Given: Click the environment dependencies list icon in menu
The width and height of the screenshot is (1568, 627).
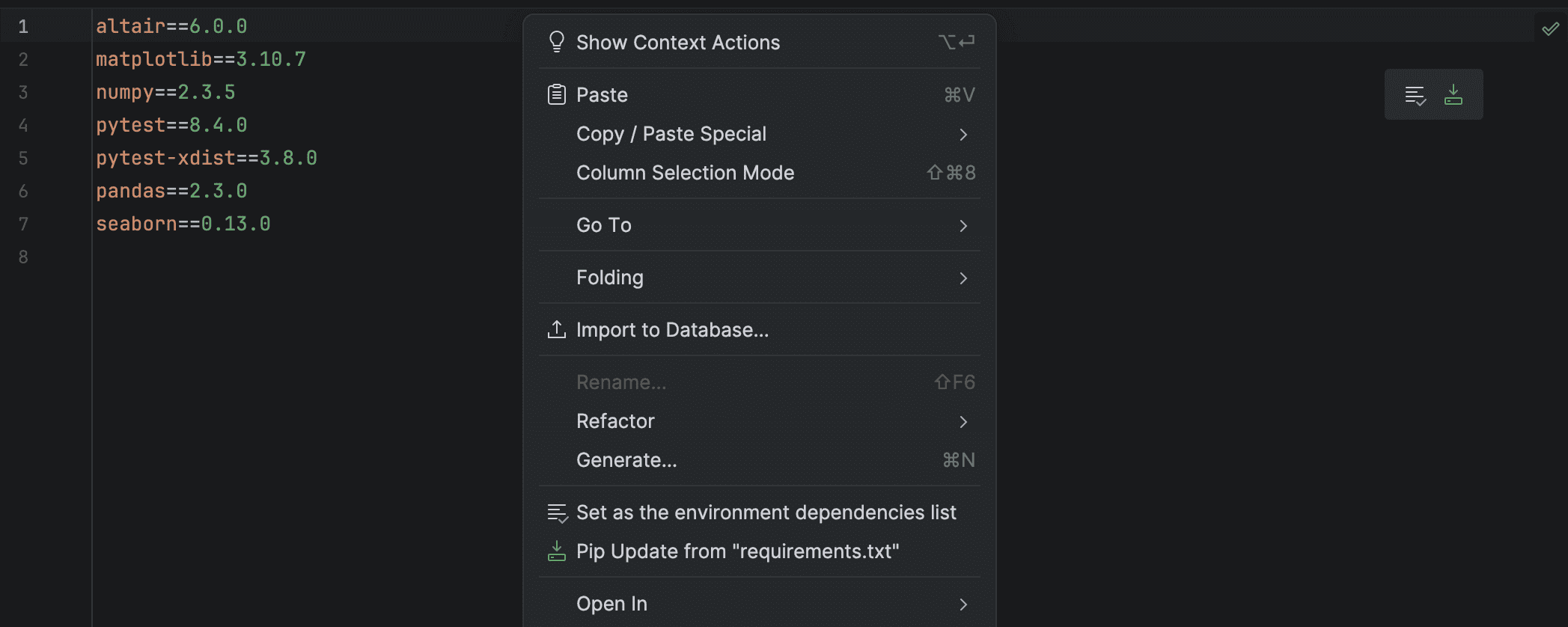Looking at the screenshot, I should click(x=557, y=513).
